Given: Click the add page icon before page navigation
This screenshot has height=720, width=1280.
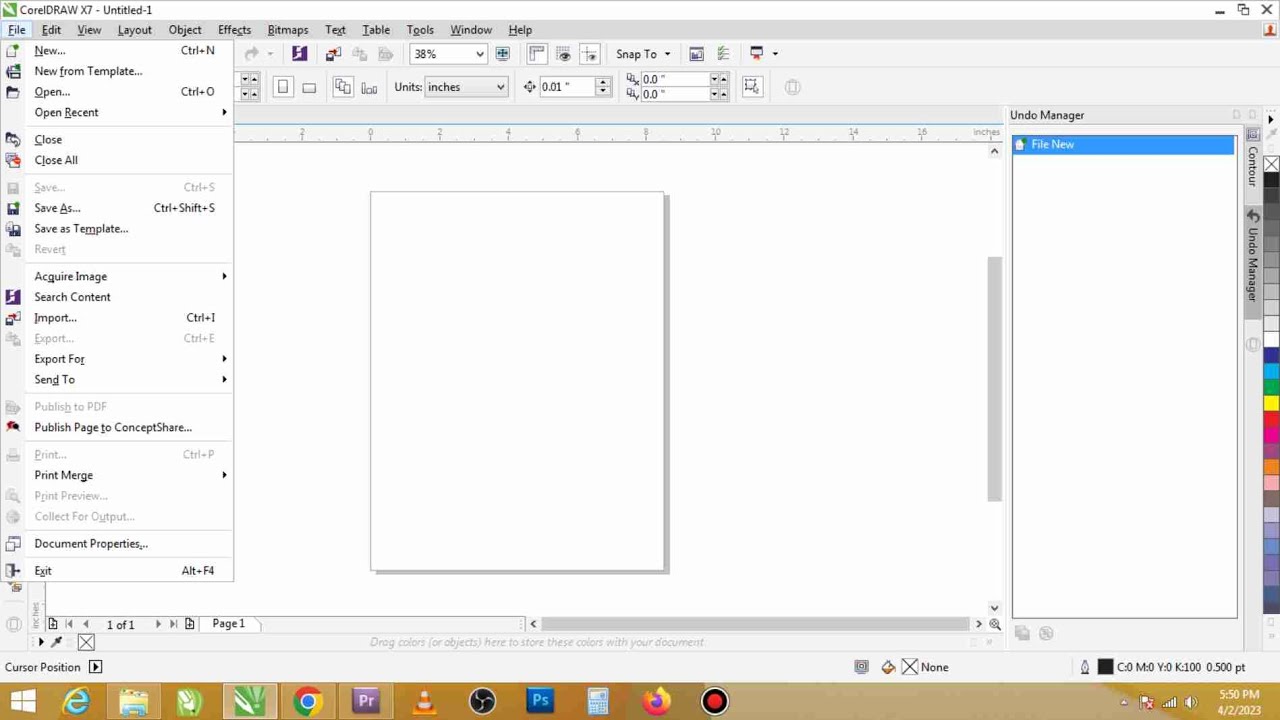Looking at the screenshot, I should tap(53, 624).
